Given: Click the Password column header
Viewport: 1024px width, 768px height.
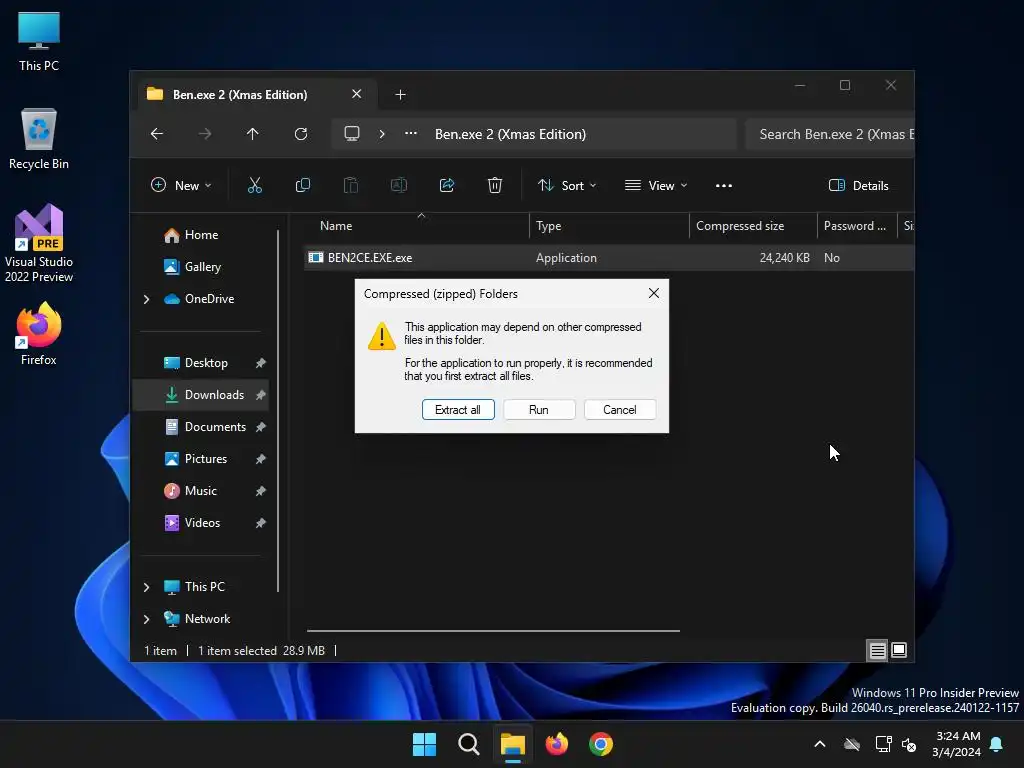Looking at the screenshot, I should tap(857, 226).
